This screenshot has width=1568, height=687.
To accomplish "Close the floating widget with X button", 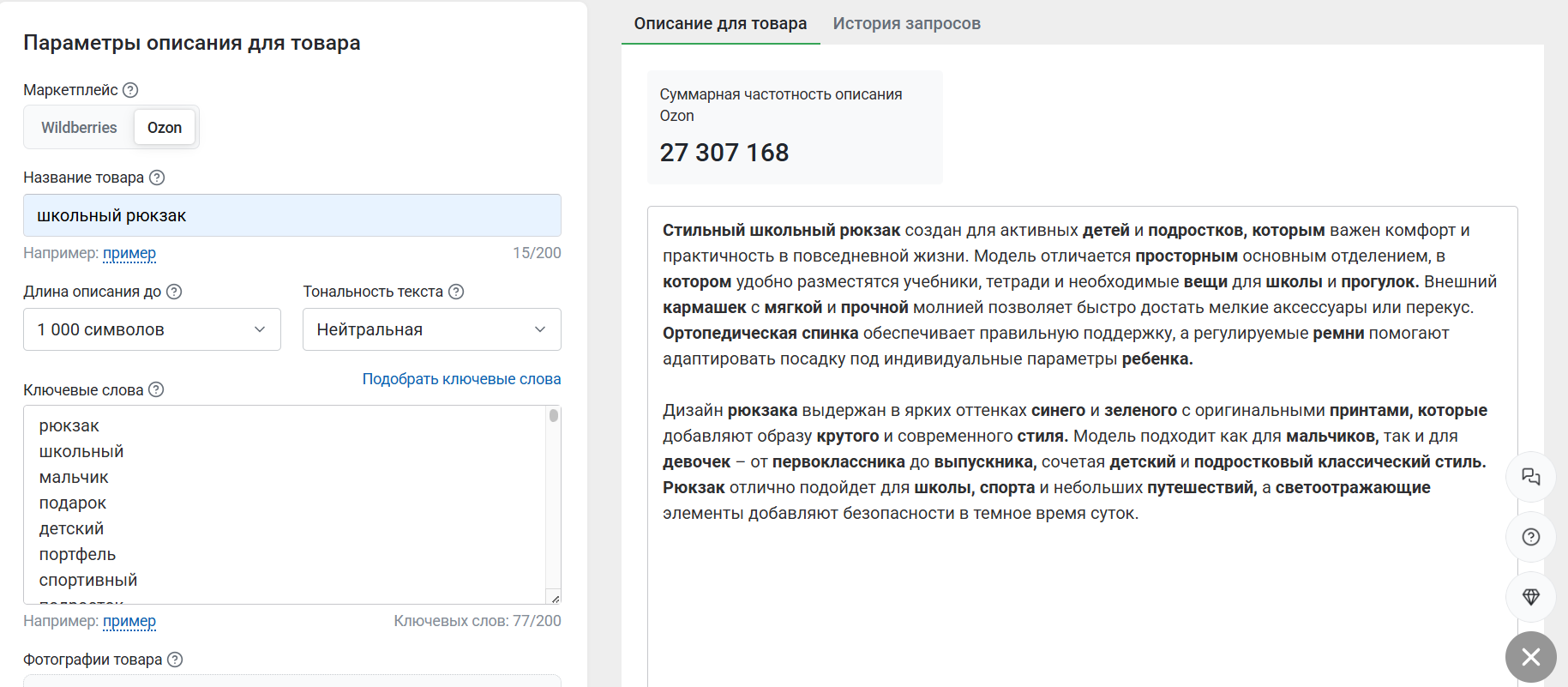I will (x=1530, y=657).
